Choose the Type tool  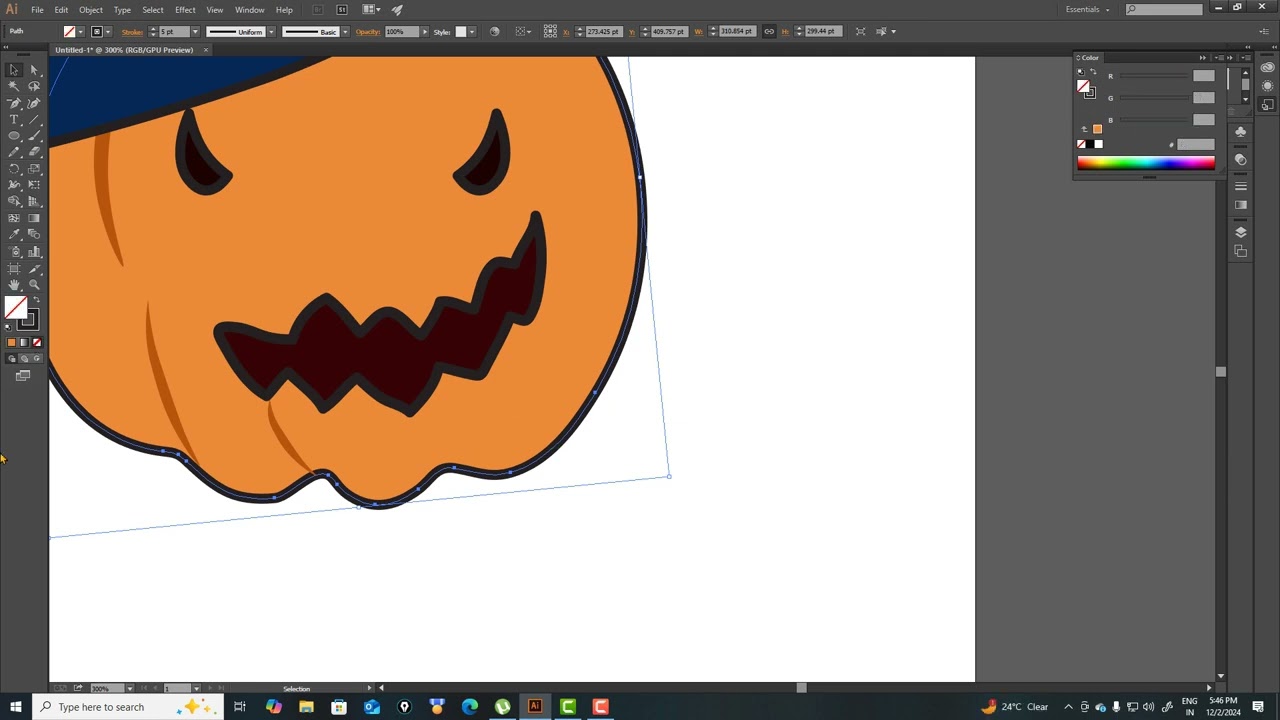(x=14, y=119)
